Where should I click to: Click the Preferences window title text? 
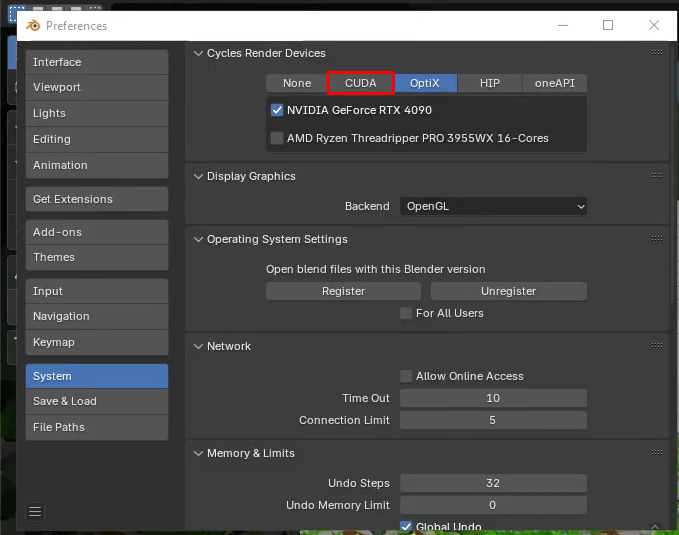click(x=76, y=26)
